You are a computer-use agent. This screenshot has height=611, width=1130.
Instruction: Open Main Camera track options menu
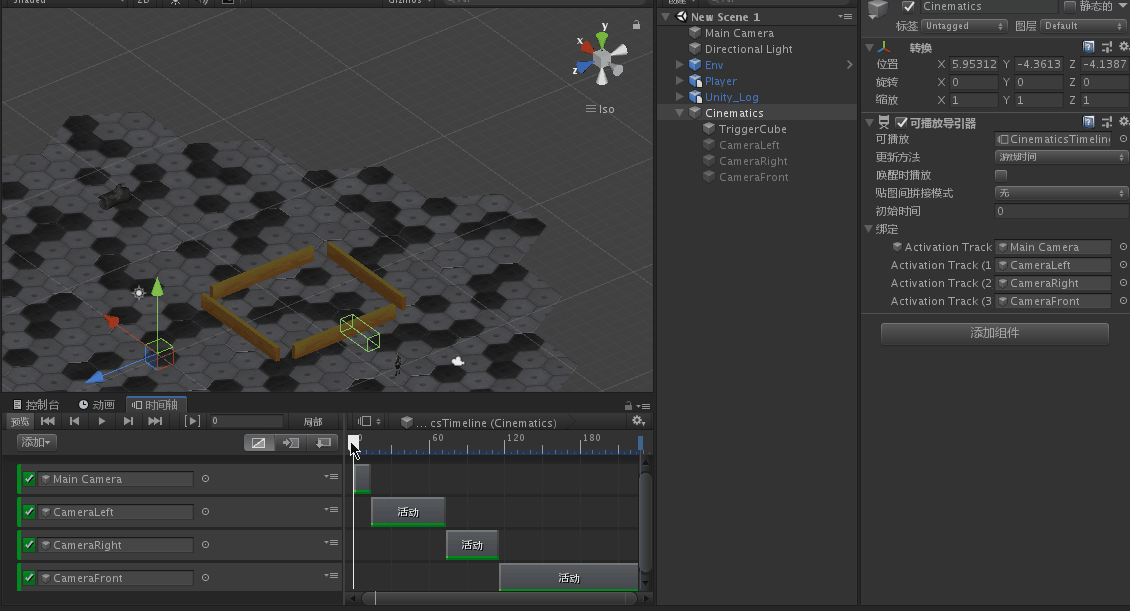click(332, 477)
